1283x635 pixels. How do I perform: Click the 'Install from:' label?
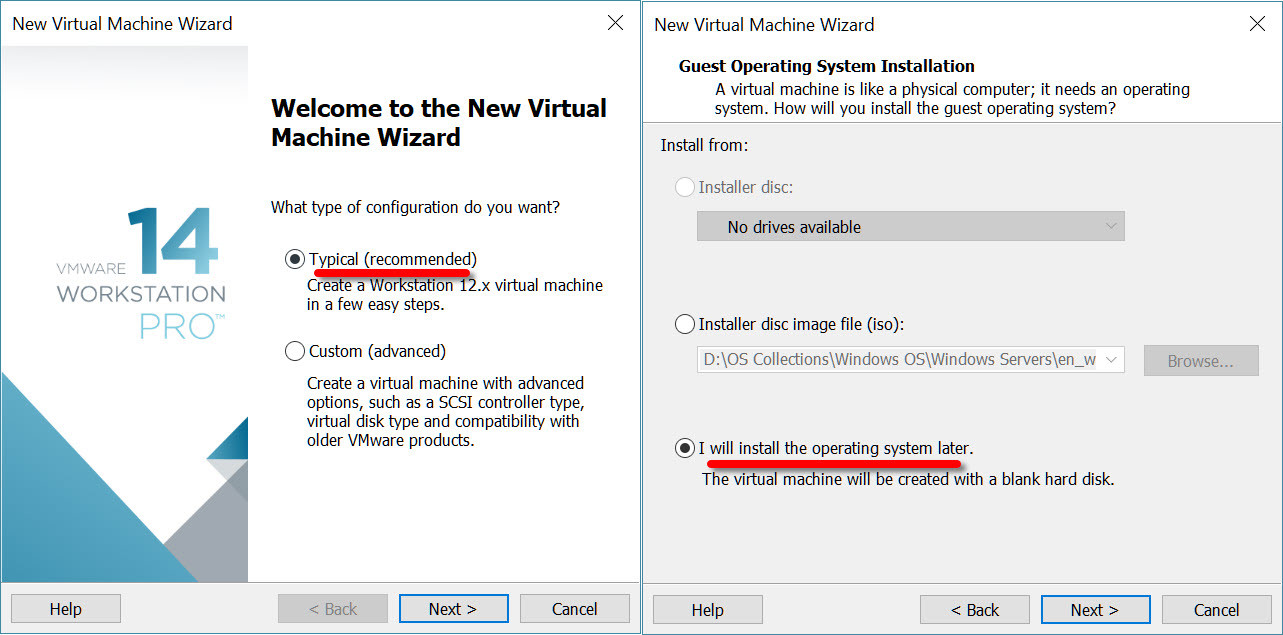coord(704,146)
